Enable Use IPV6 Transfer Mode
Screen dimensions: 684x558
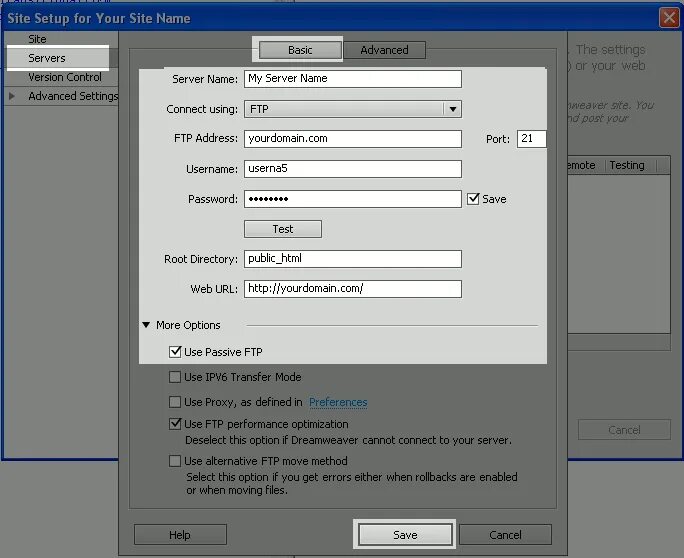coord(175,377)
